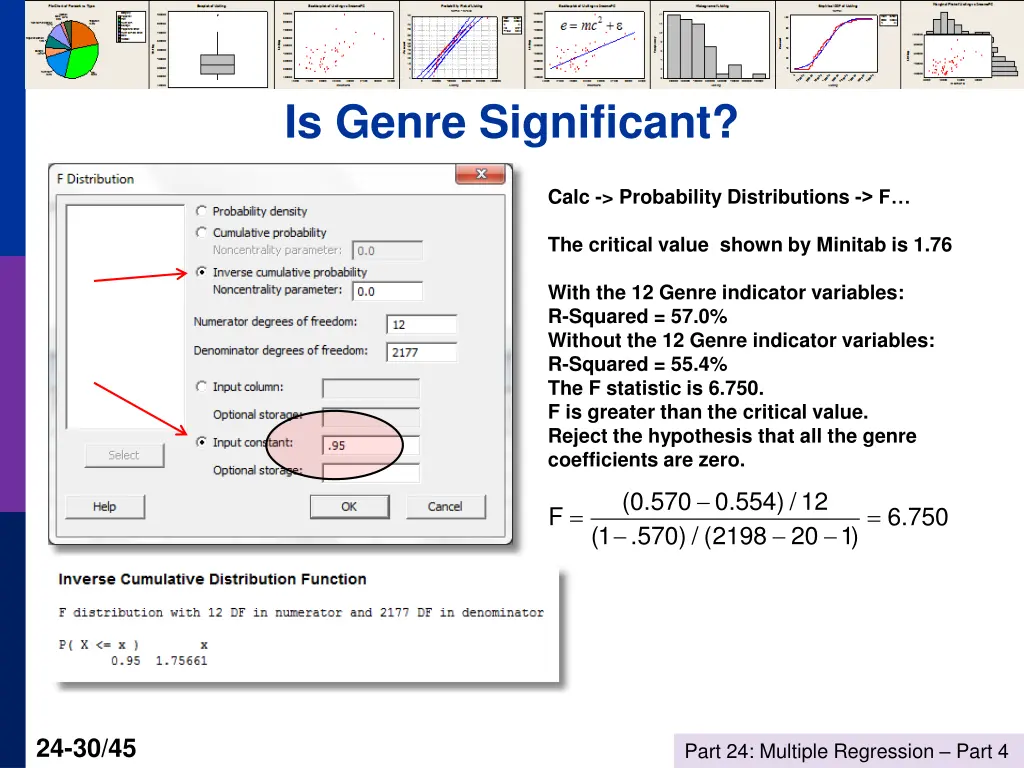Select the Probability density radio button
Viewport: 1024px width, 768px height.
[x=201, y=211]
